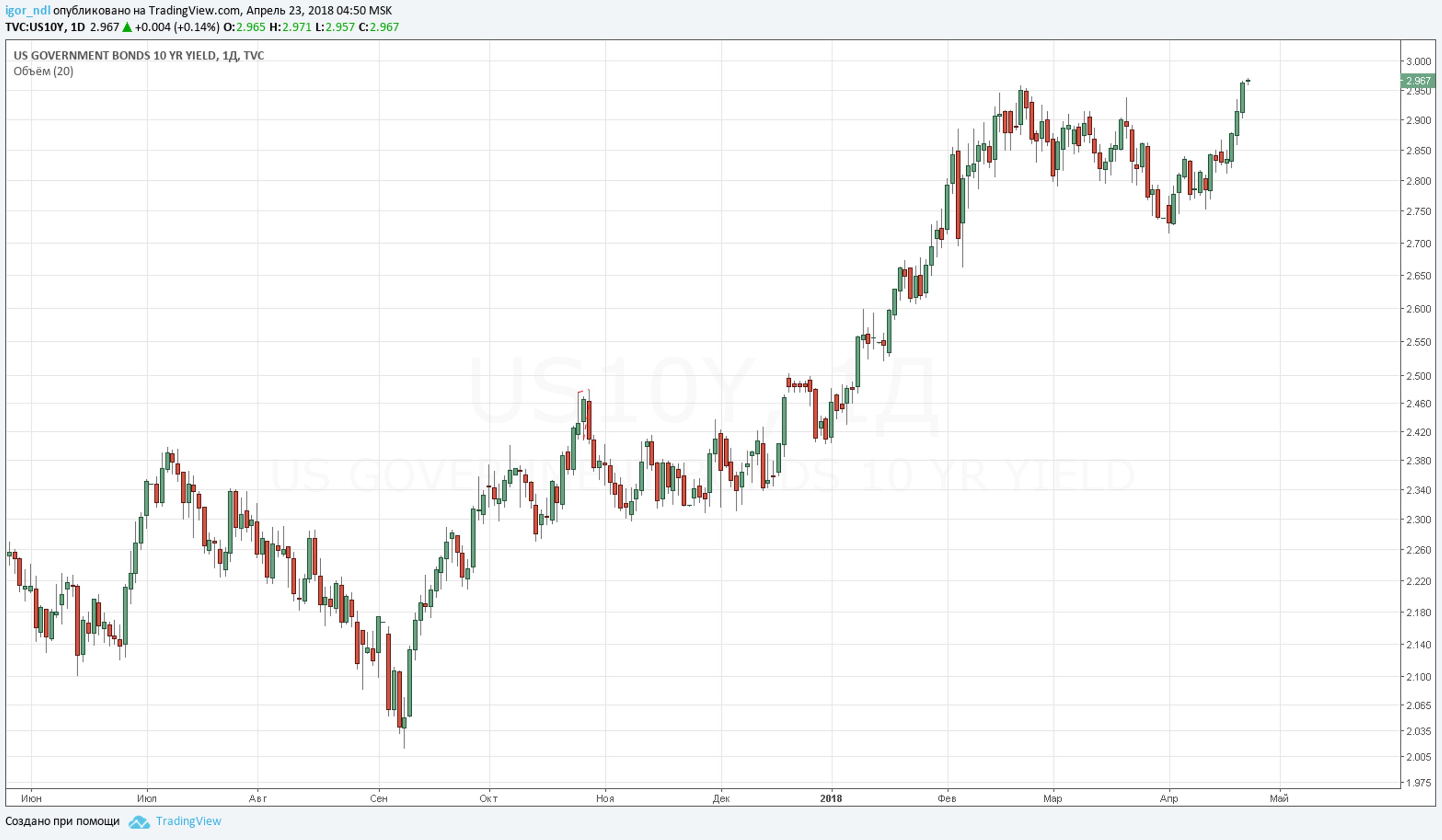Click the Июн label on time axis
1442x840 pixels.
click(31, 798)
